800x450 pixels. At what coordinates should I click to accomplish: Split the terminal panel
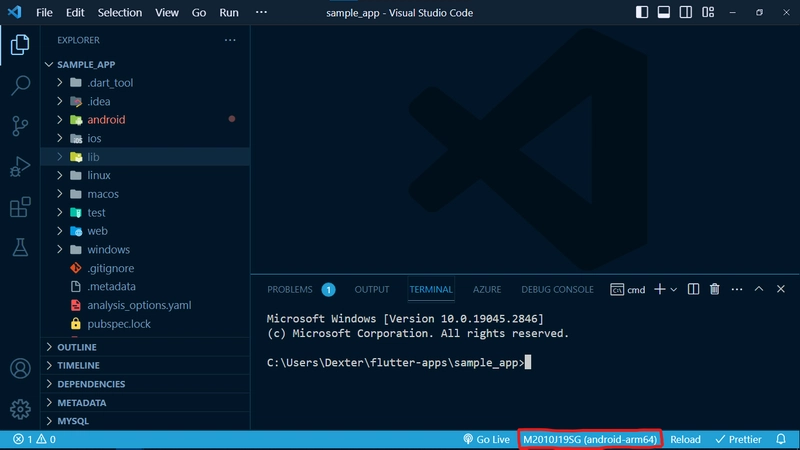point(693,289)
